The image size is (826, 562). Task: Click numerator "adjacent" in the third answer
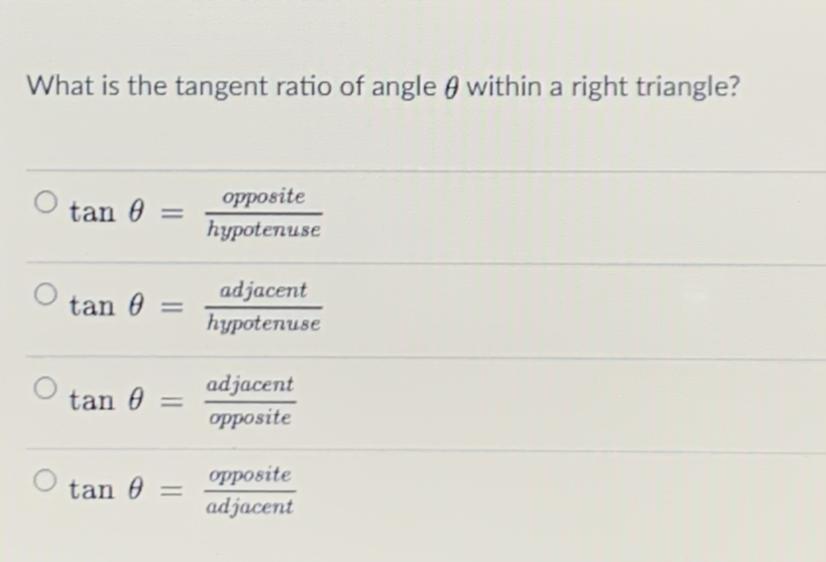250,384
